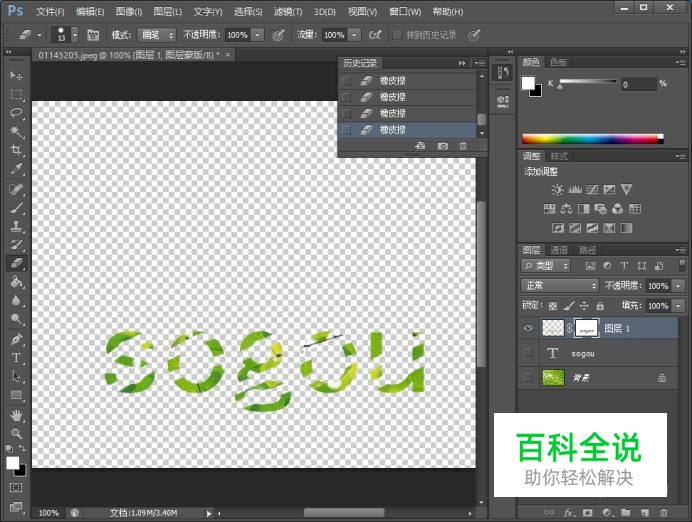This screenshot has width=692, height=522.
Task: Select the Path Selection tool
Action: [16, 376]
